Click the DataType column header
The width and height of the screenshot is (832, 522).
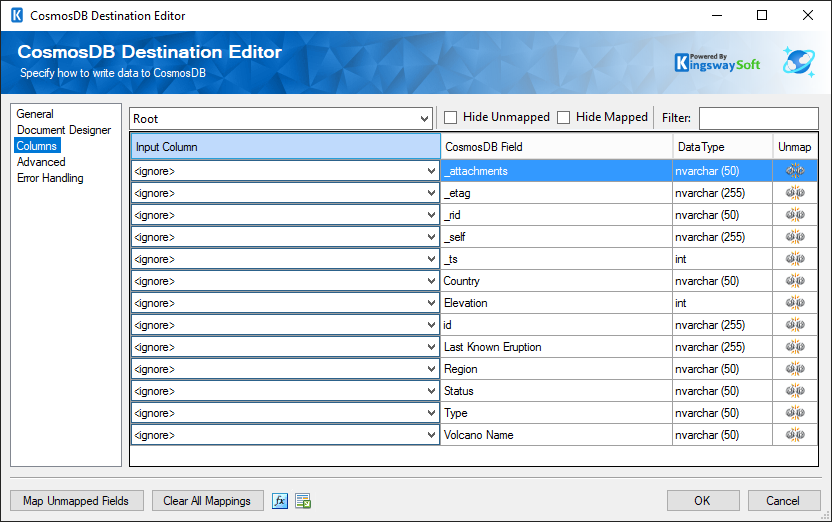[x=722, y=146]
